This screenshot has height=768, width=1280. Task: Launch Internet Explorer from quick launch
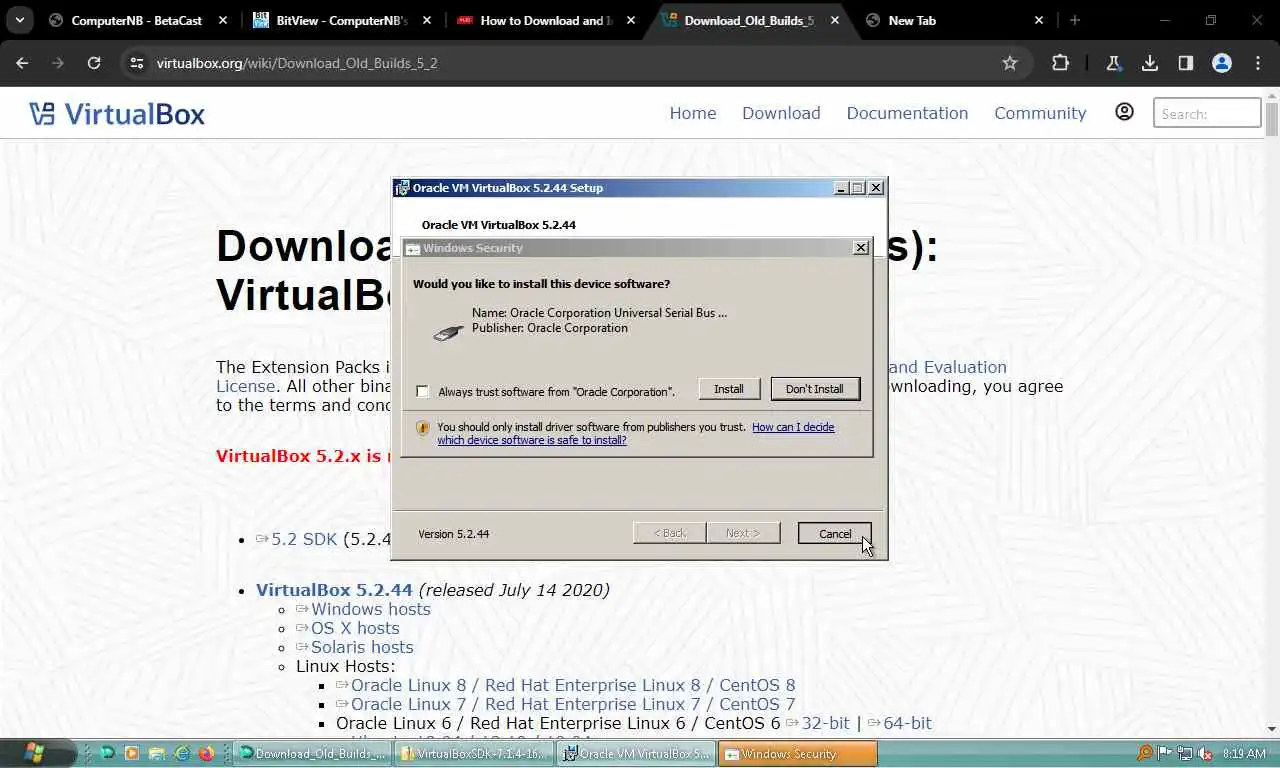[182, 753]
